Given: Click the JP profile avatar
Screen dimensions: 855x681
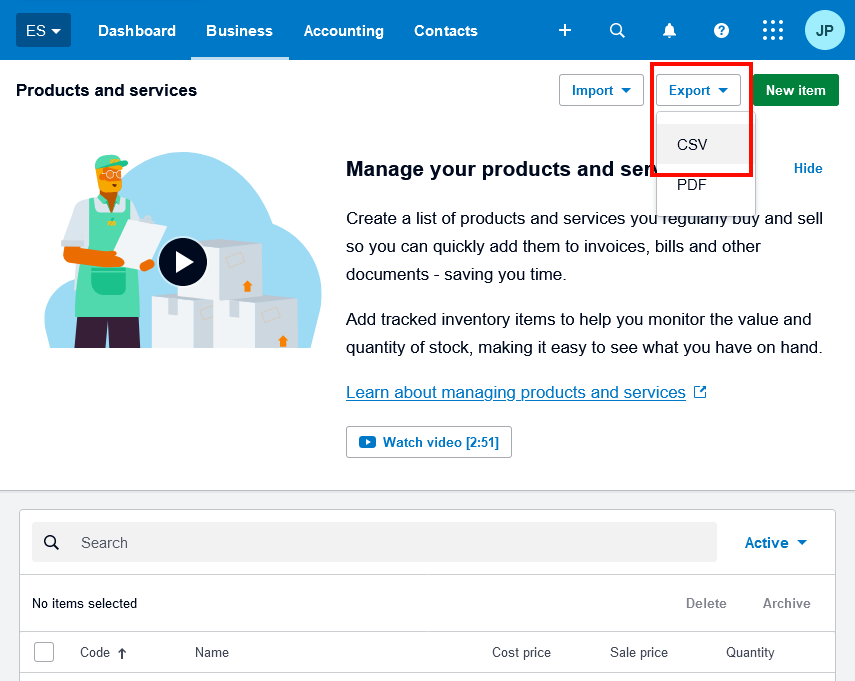Looking at the screenshot, I should pyautogui.click(x=824, y=30).
